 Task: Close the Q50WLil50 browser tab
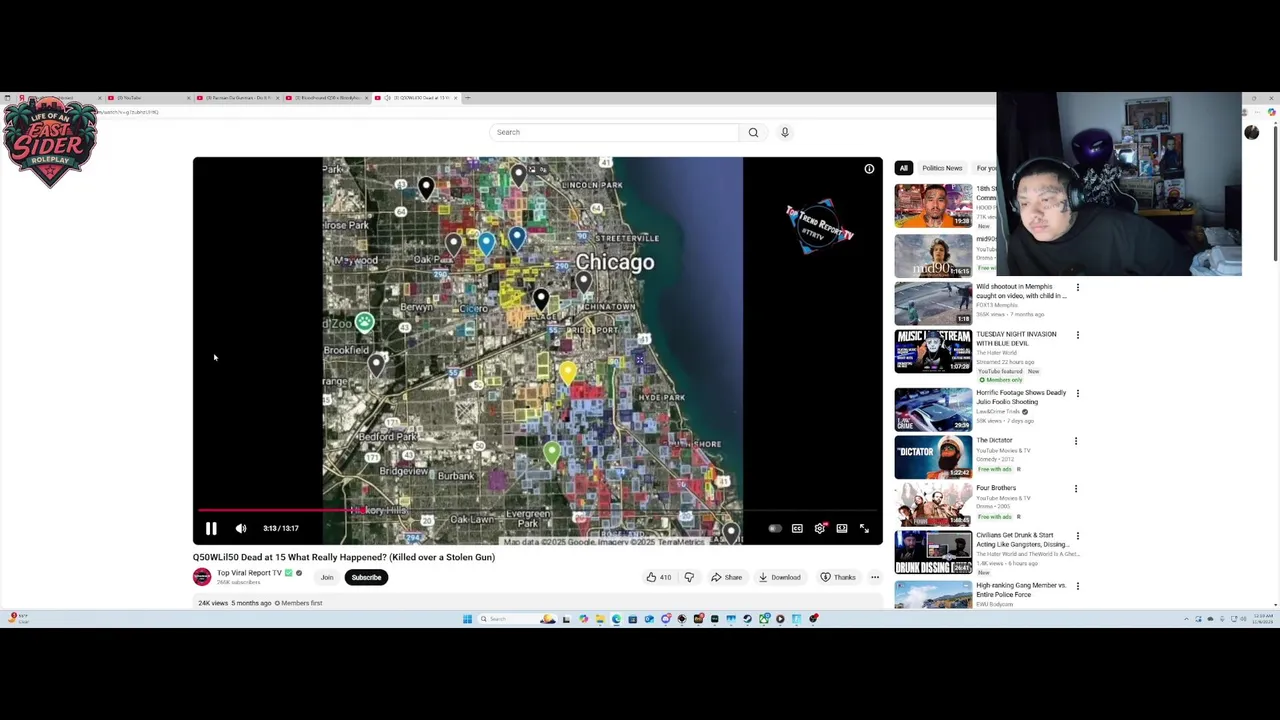point(455,98)
